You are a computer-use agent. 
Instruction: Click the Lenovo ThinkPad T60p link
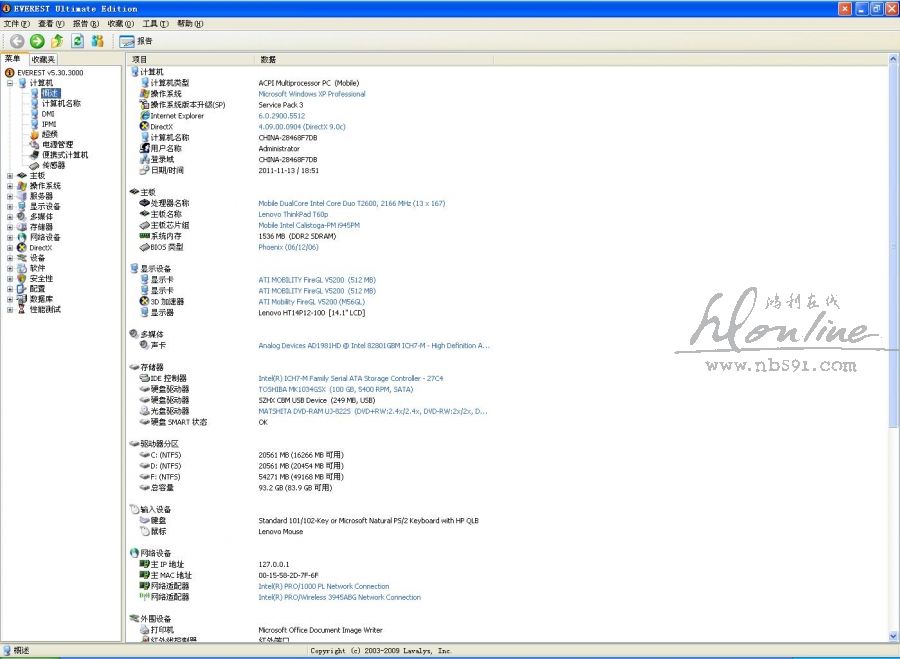coord(292,214)
